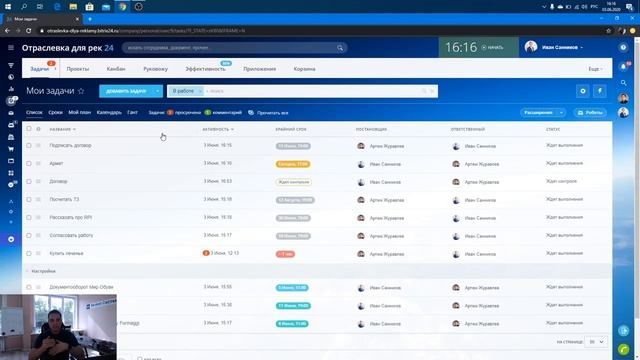Switch to the "Руковожу" tab
Viewport: 640px width, 360px height.
156,69
